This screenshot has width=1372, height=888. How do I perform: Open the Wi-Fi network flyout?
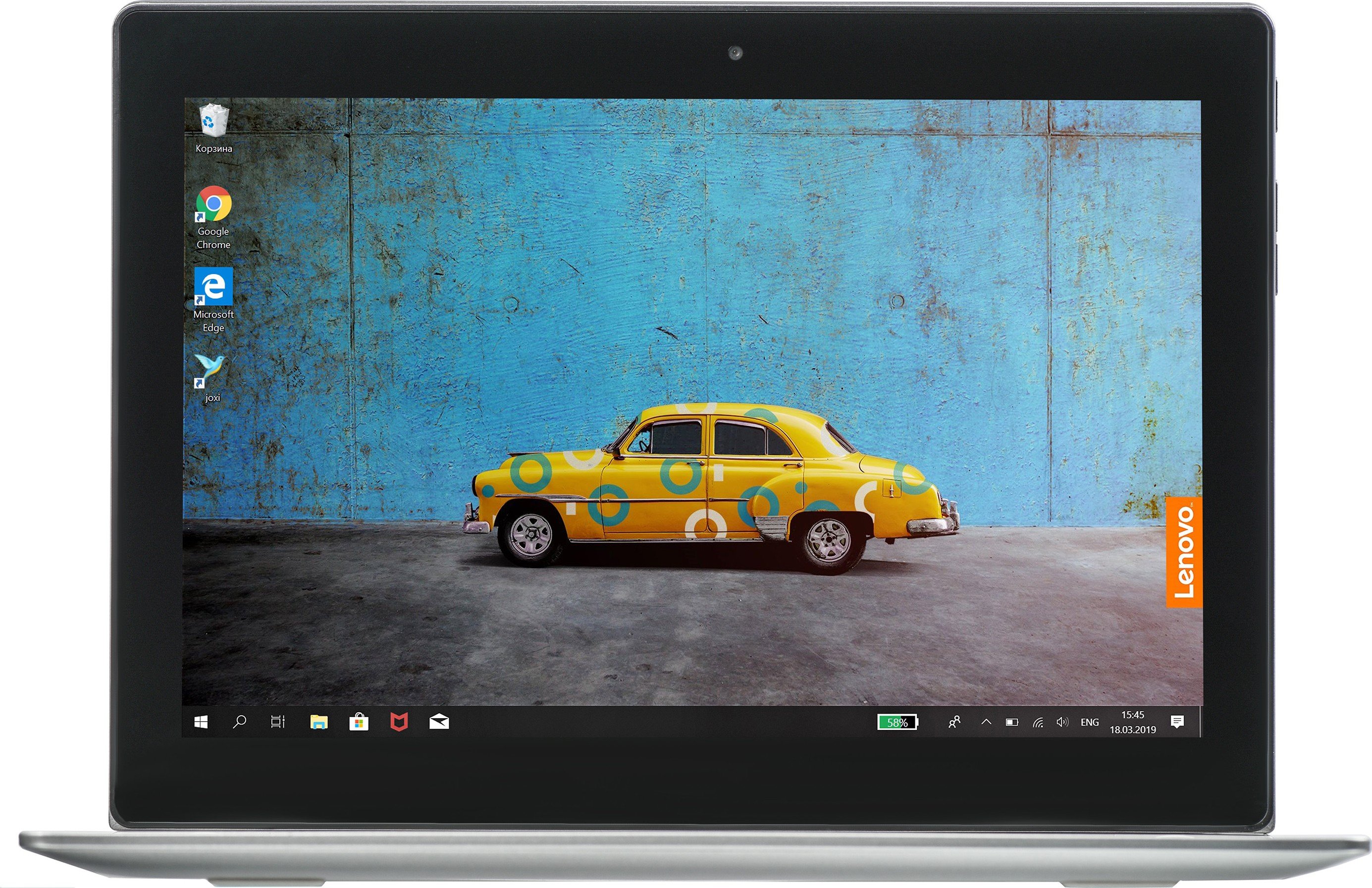pos(1038,722)
